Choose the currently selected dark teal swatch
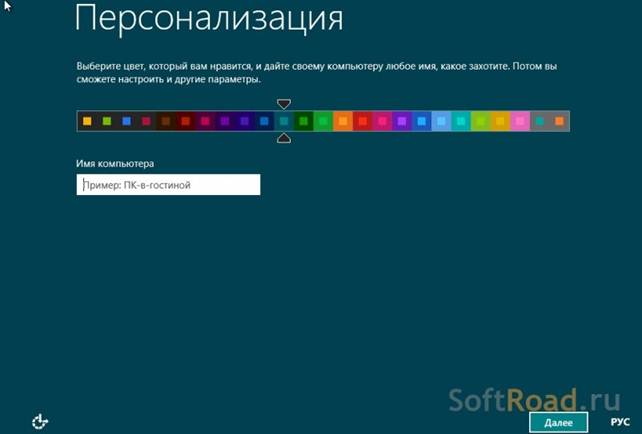Viewport: 642px width, 434px height. tap(284, 121)
